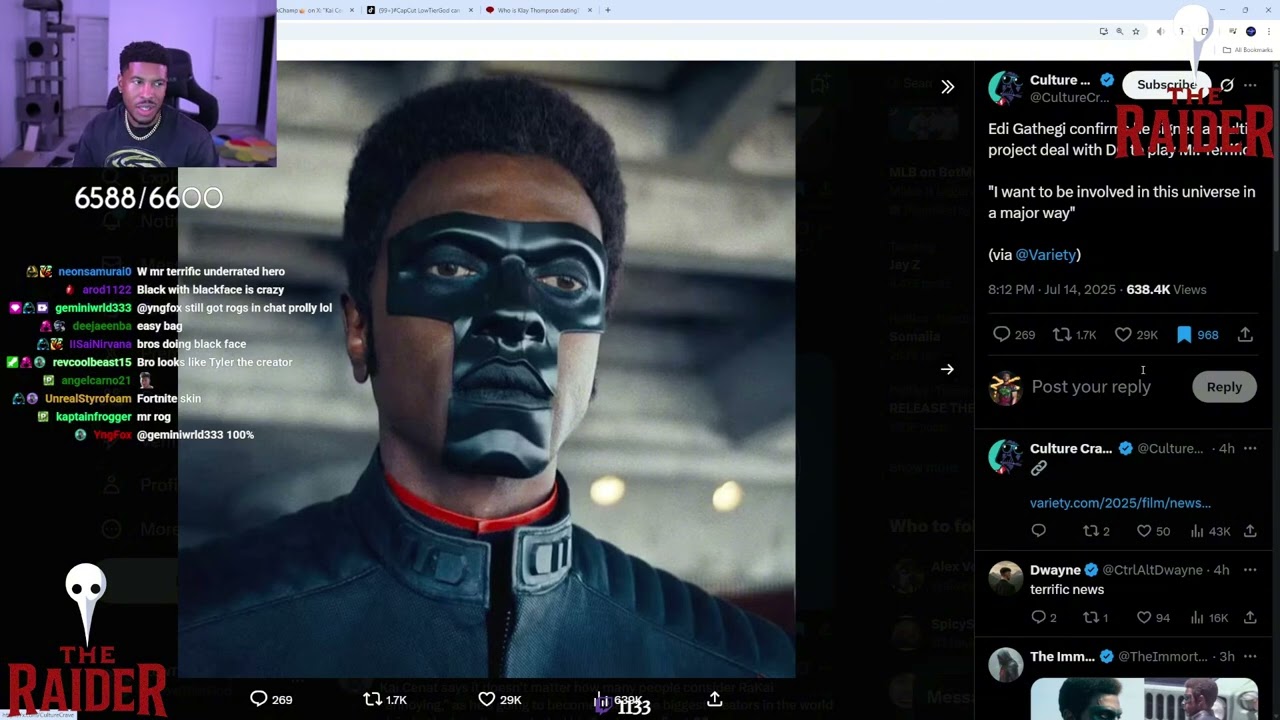Close the 'Who is Klay Thompson dating' tab
This screenshot has width=1280, height=720.
pos(590,10)
